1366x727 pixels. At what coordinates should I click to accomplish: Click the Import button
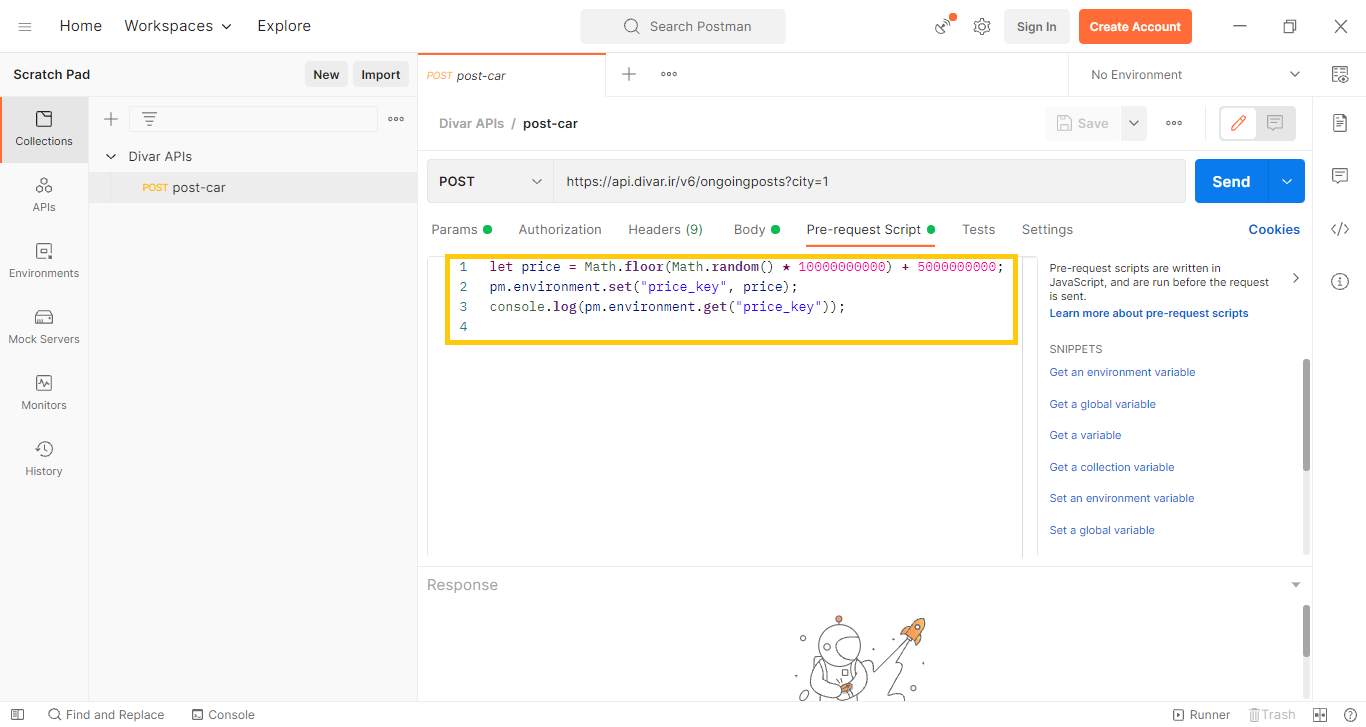pyautogui.click(x=381, y=74)
